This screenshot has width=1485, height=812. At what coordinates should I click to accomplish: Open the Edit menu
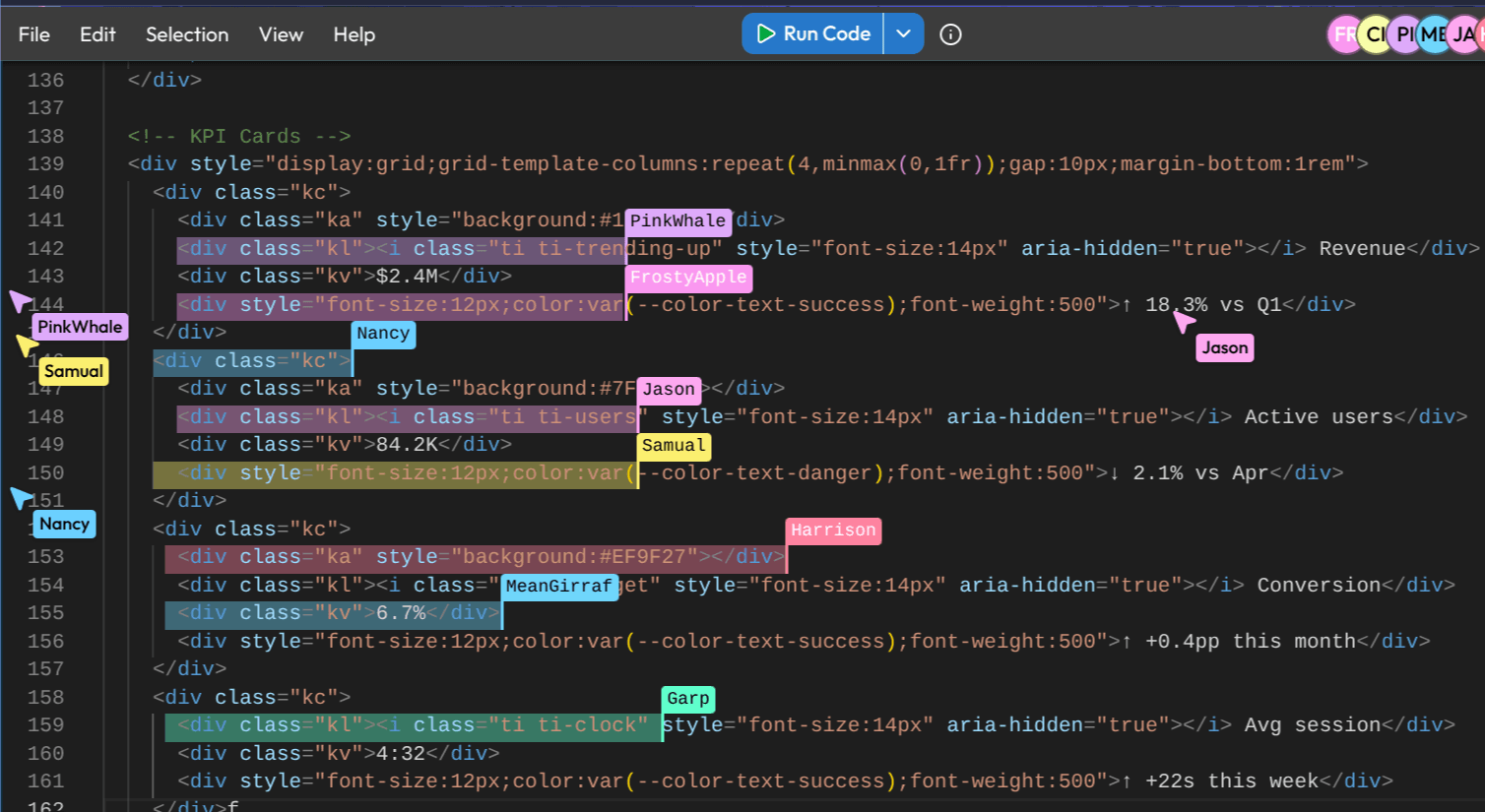pyautogui.click(x=97, y=34)
